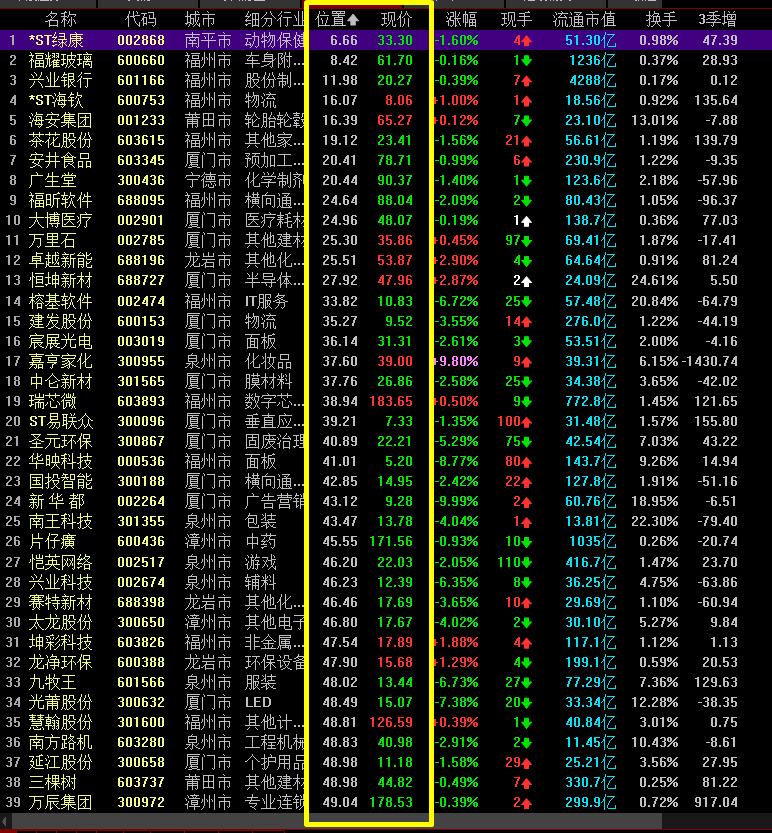772x833 pixels.
Task: Click price 171.56 in 现价 column
Action: [x=391, y=542]
